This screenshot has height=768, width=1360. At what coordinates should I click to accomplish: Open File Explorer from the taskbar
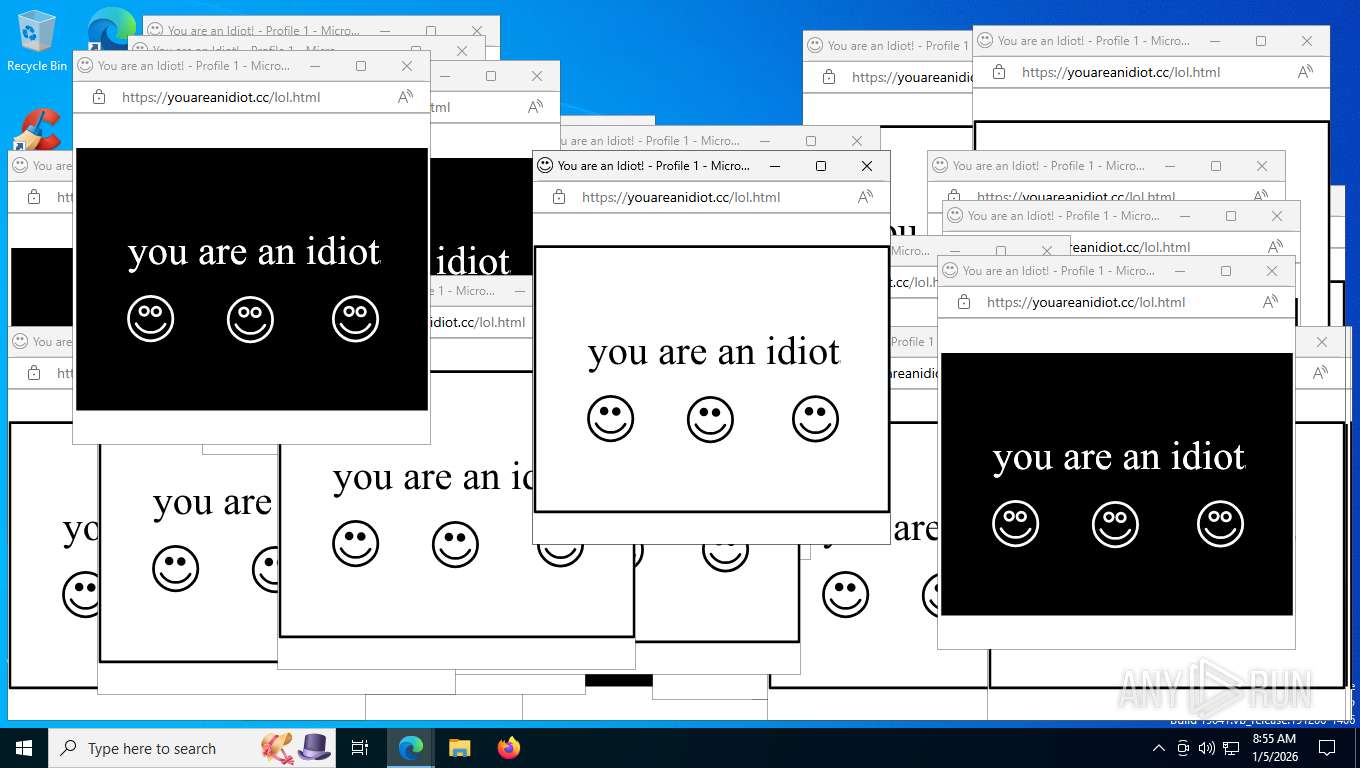pos(459,748)
